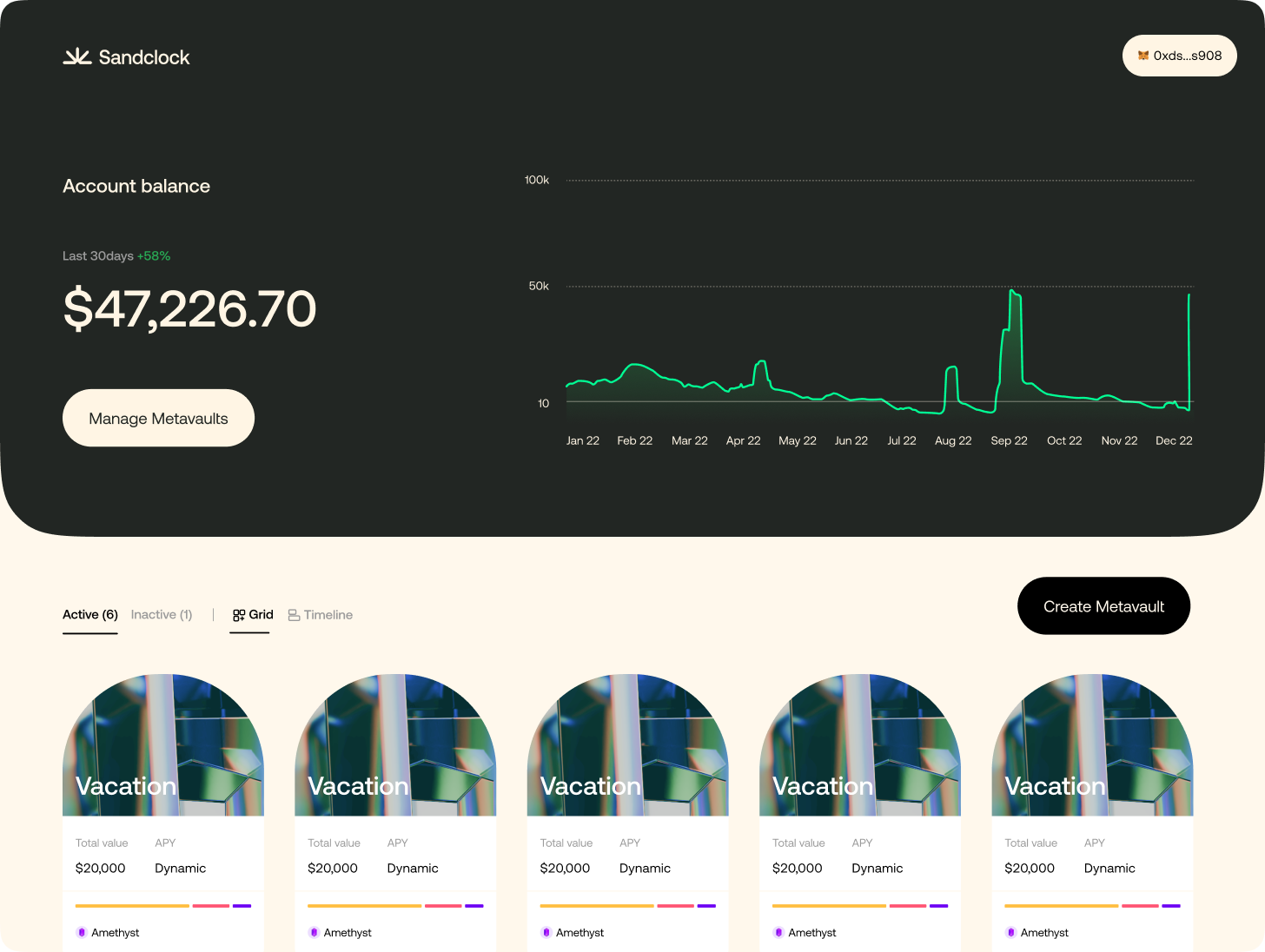Image resolution: width=1265 pixels, height=952 pixels.
Task: Select the Timeline view label
Action: (x=328, y=615)
